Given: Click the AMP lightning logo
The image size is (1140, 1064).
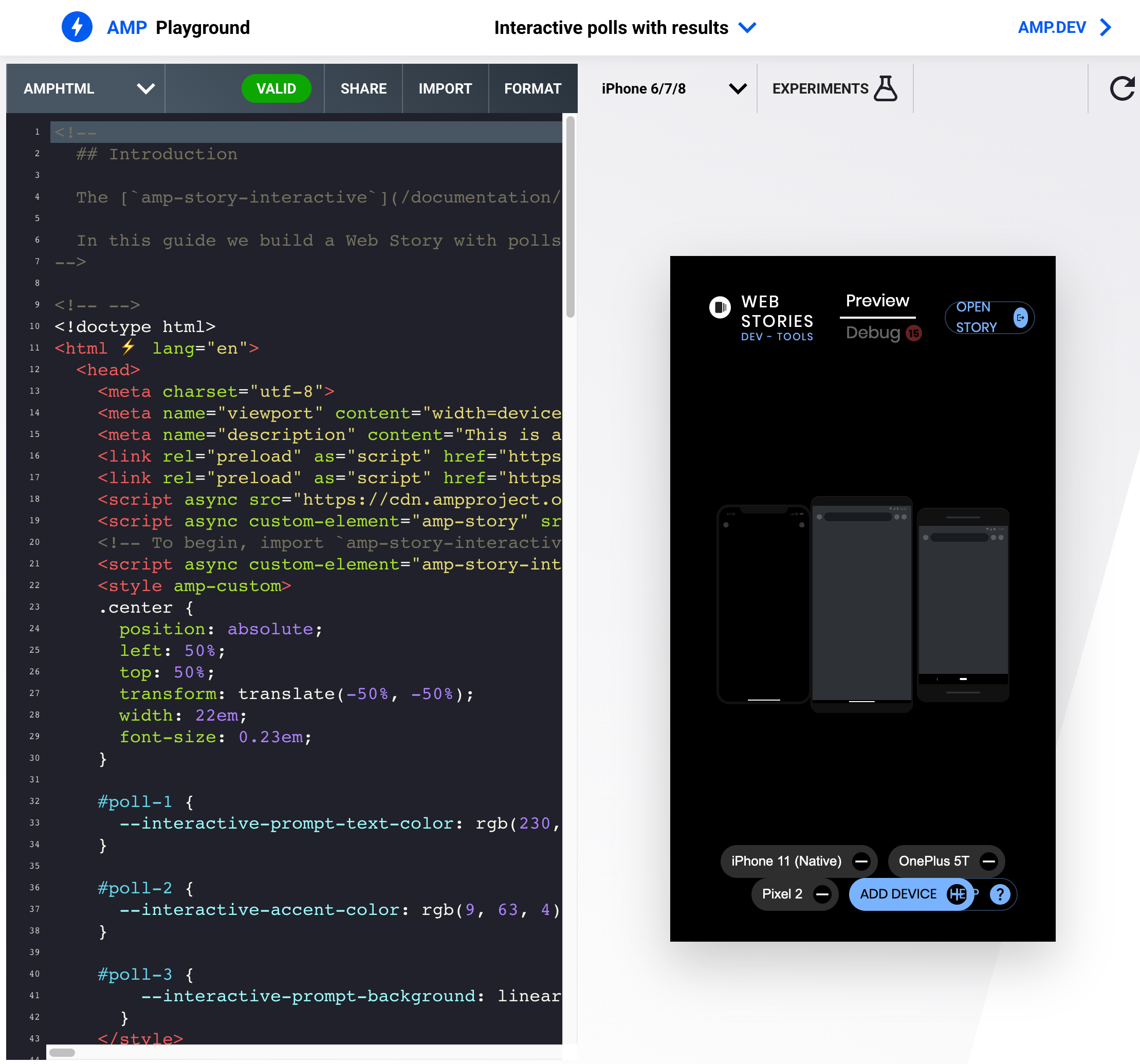Looking at the screenshot, I should [77, 27].
